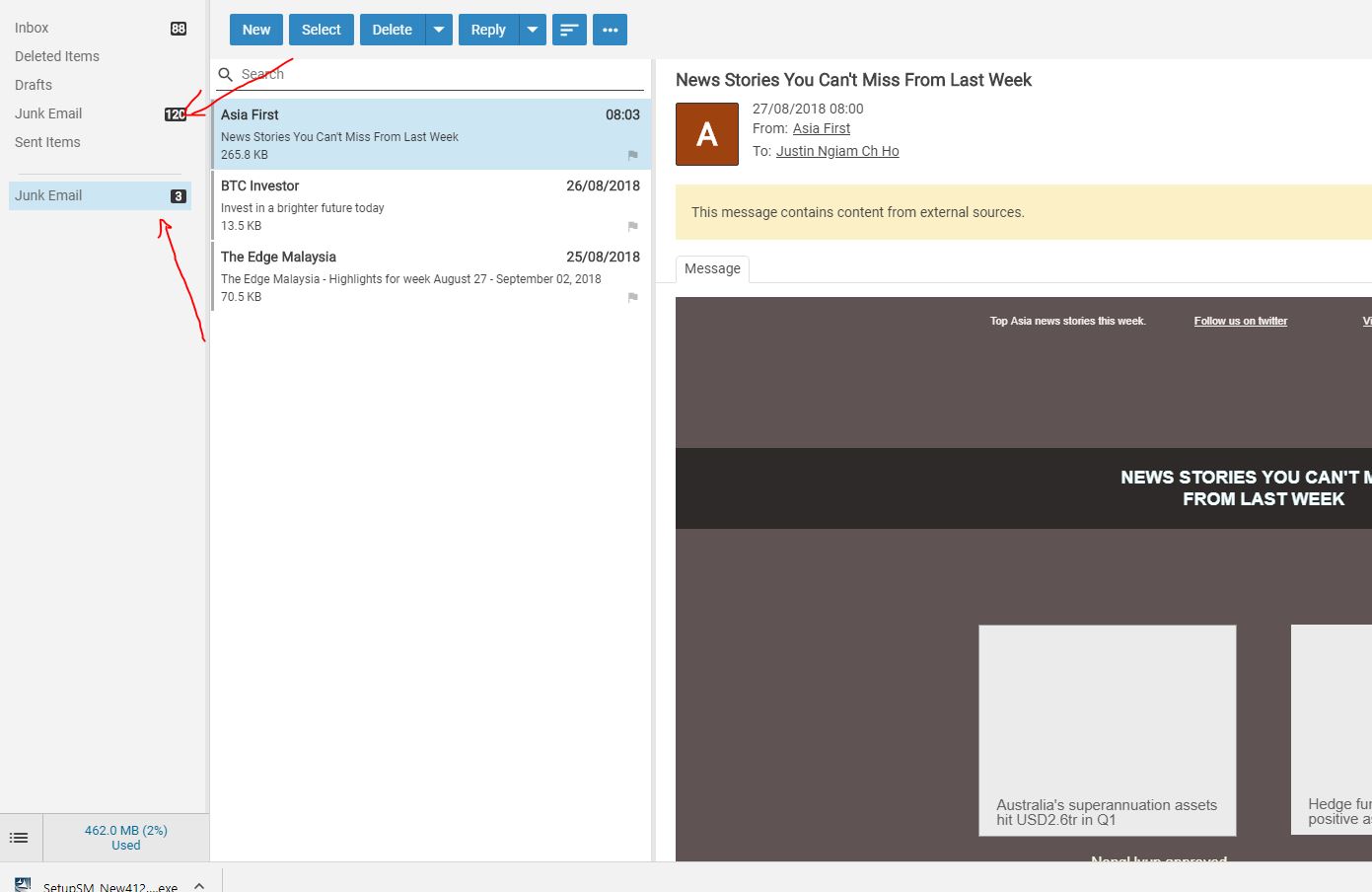The height and width of the screenshot is (892, 1372).
Task: Open the Inbox folder
Action: pyautogui.click(x=32, y=28)
